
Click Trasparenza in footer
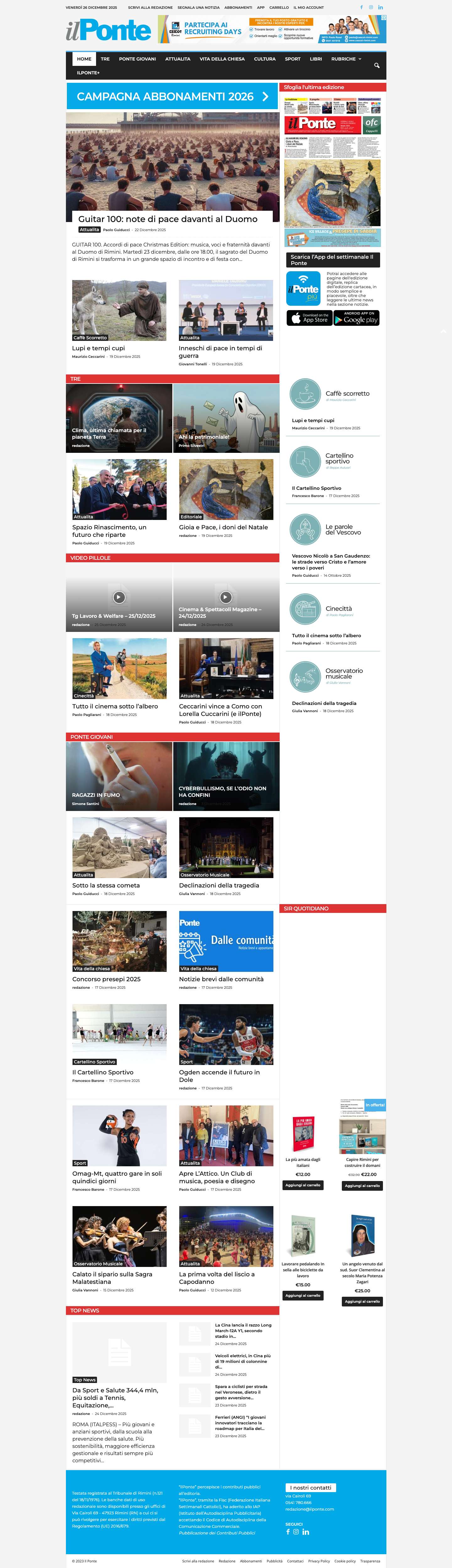(x=370, y=1561)
